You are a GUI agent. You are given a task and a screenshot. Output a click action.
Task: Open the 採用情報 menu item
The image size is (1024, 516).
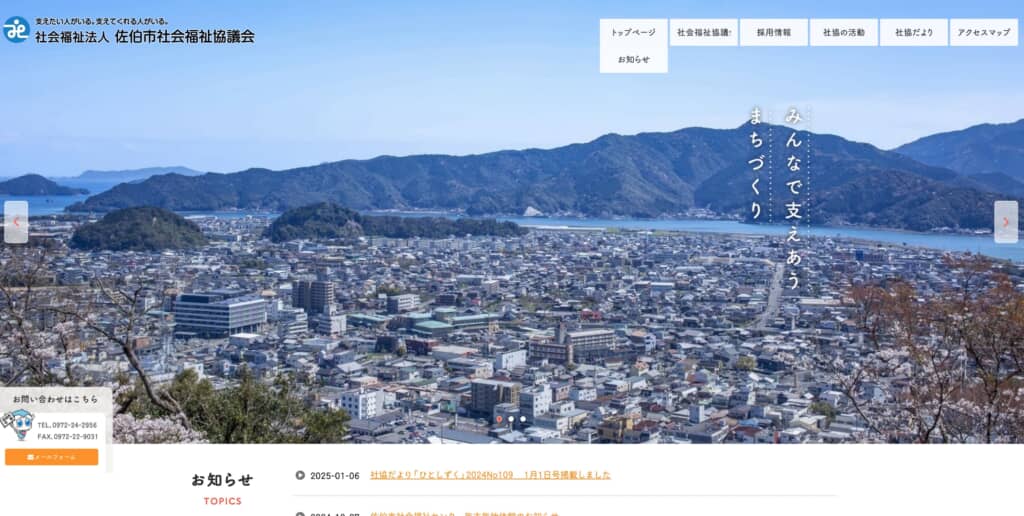point(774,32)
